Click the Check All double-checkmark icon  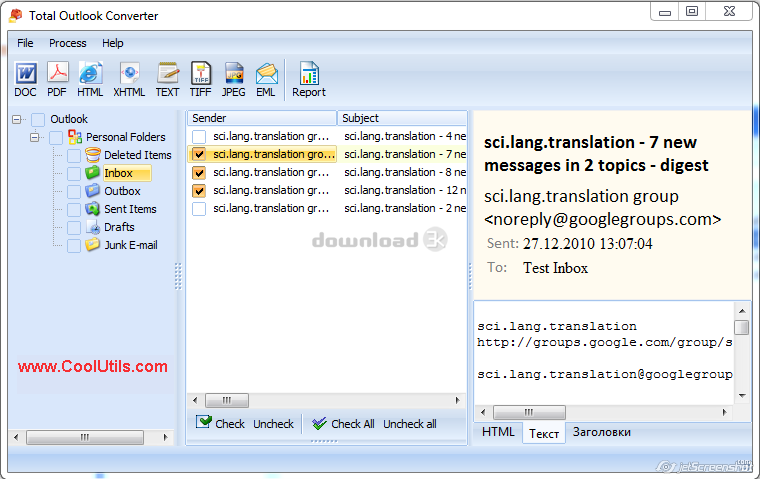(x=319, y=423)
